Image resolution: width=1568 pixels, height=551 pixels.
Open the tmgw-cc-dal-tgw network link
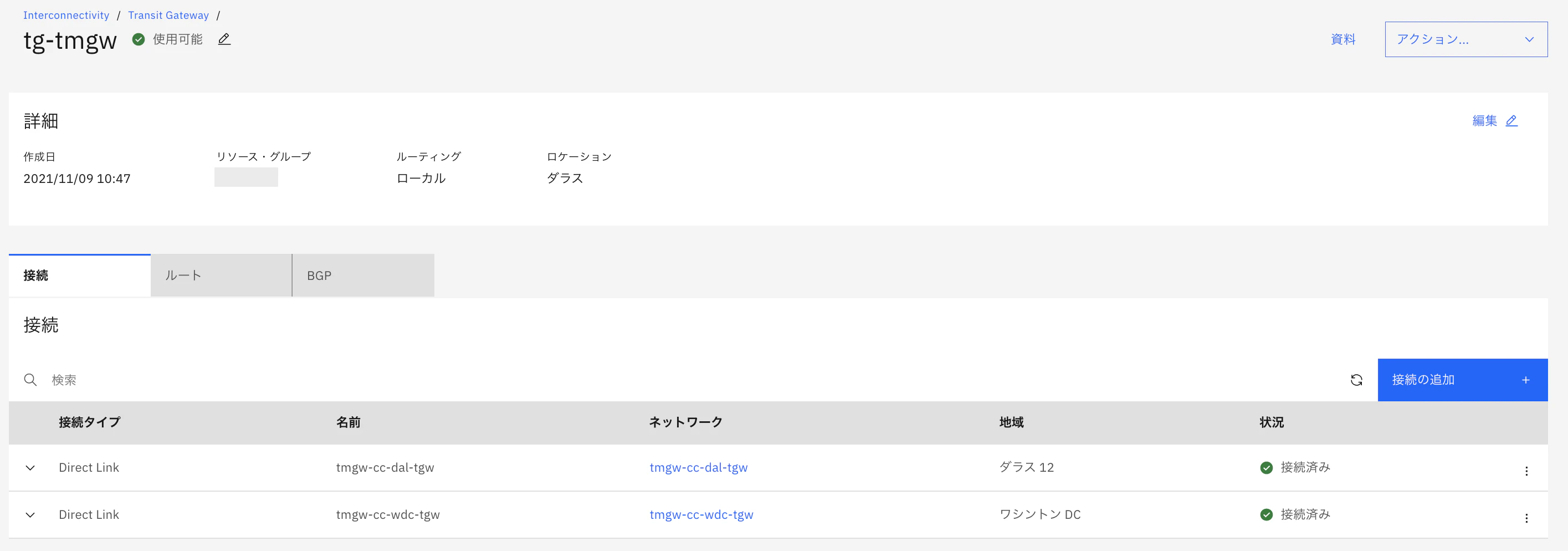coord(698,468)
